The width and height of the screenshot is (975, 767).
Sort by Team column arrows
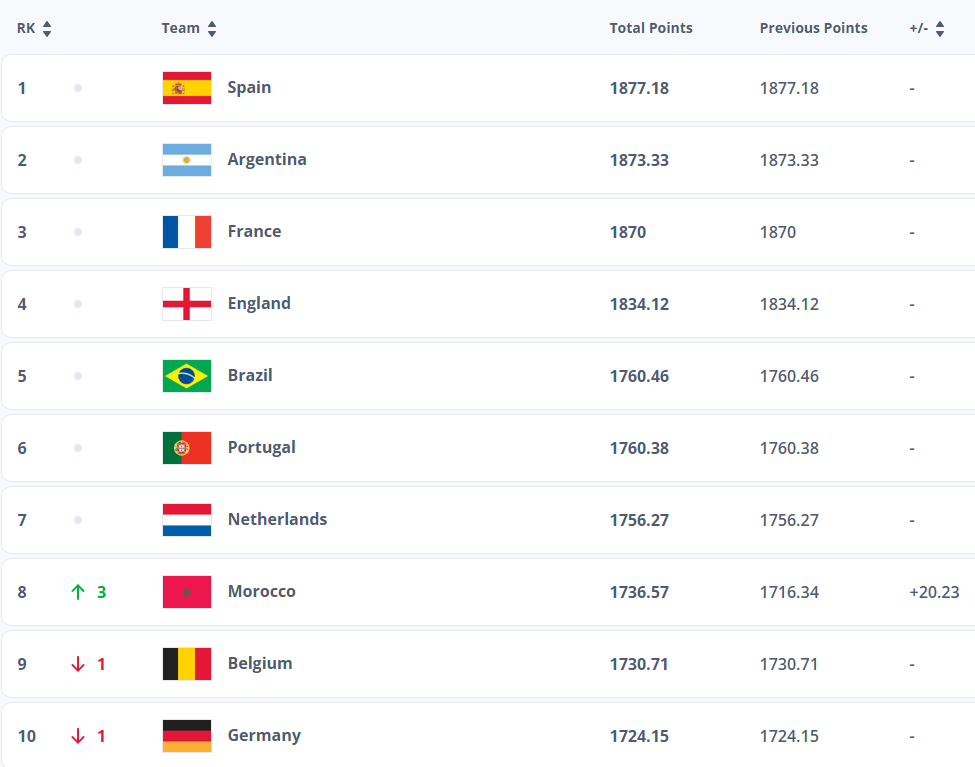coord(212,29)
